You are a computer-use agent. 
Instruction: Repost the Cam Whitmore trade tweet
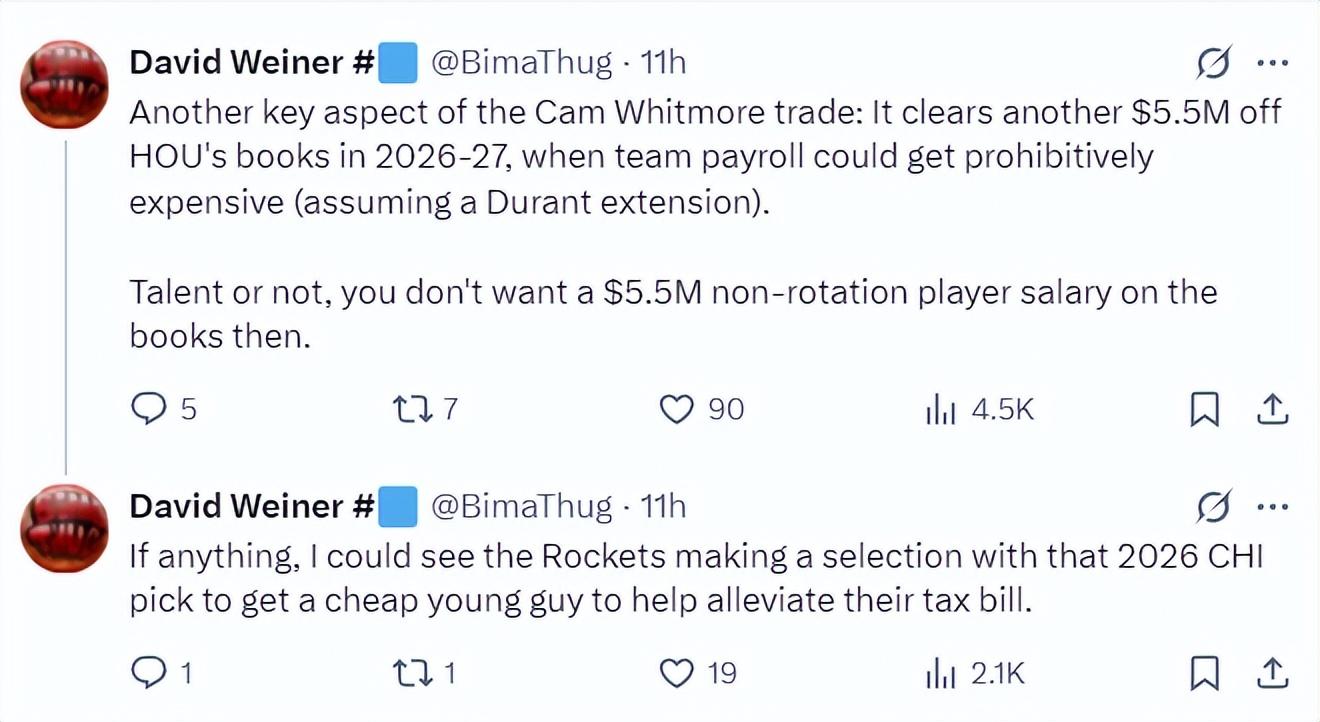411,409
